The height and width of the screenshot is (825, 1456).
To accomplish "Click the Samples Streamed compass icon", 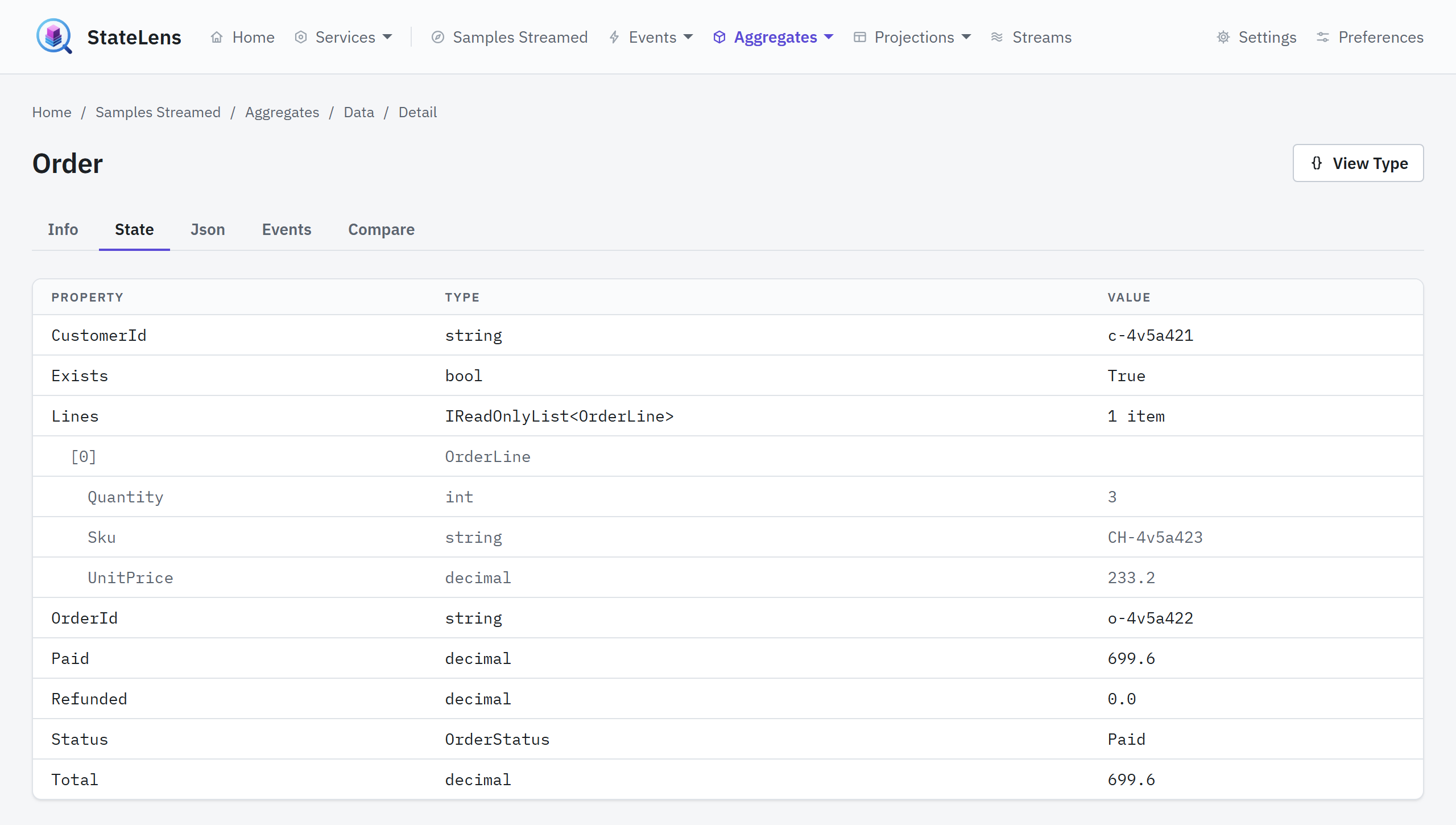I will (x=437, y=38).
